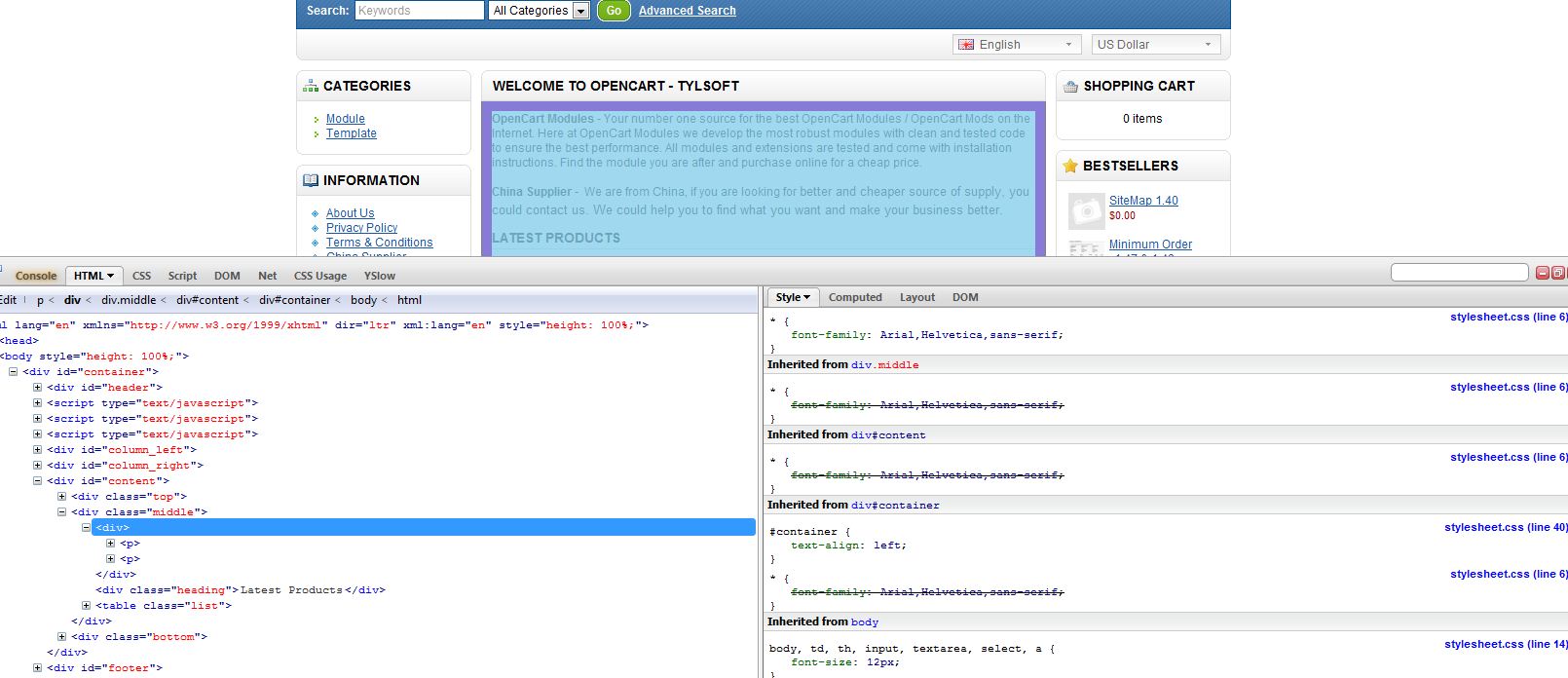The width and height of the screenshot is (1568, 678).
Task: Open the SiteMap 1.40 product link
Action: pos(1143,201)
